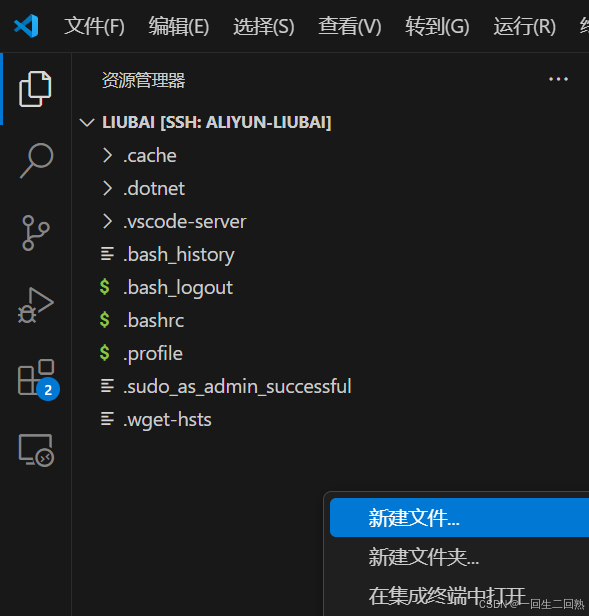The height and width of the screenshot is (616, 589).
Task: Open the Extensions view with badge
Action: 37,379
